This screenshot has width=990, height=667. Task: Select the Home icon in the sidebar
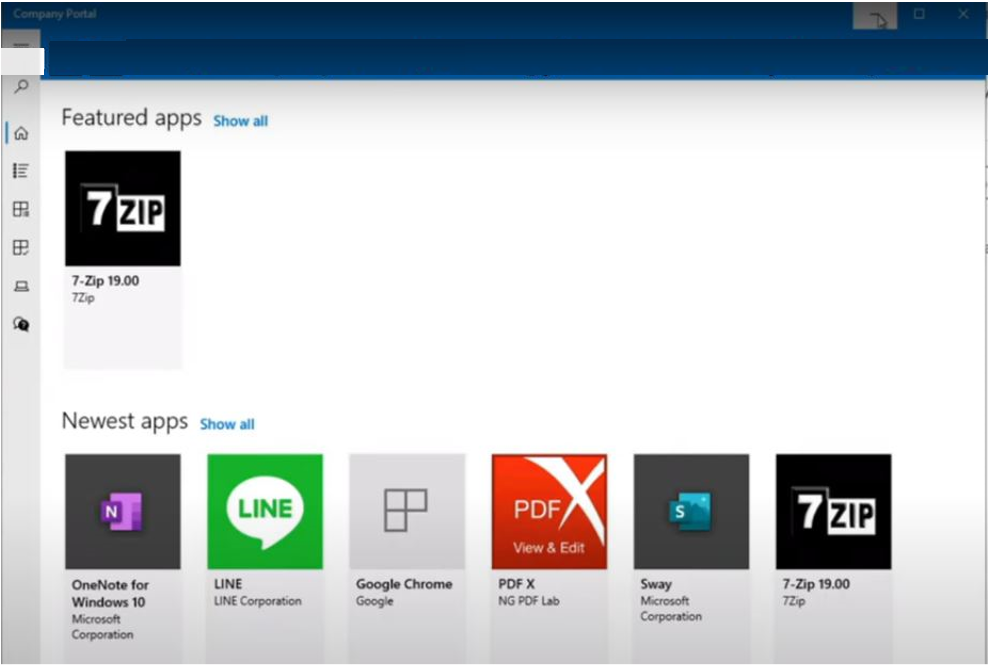click(20, 130)
